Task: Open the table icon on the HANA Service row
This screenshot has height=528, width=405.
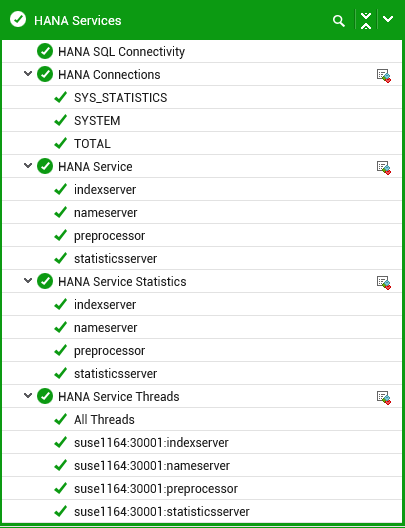Action: tap(383, 168)
